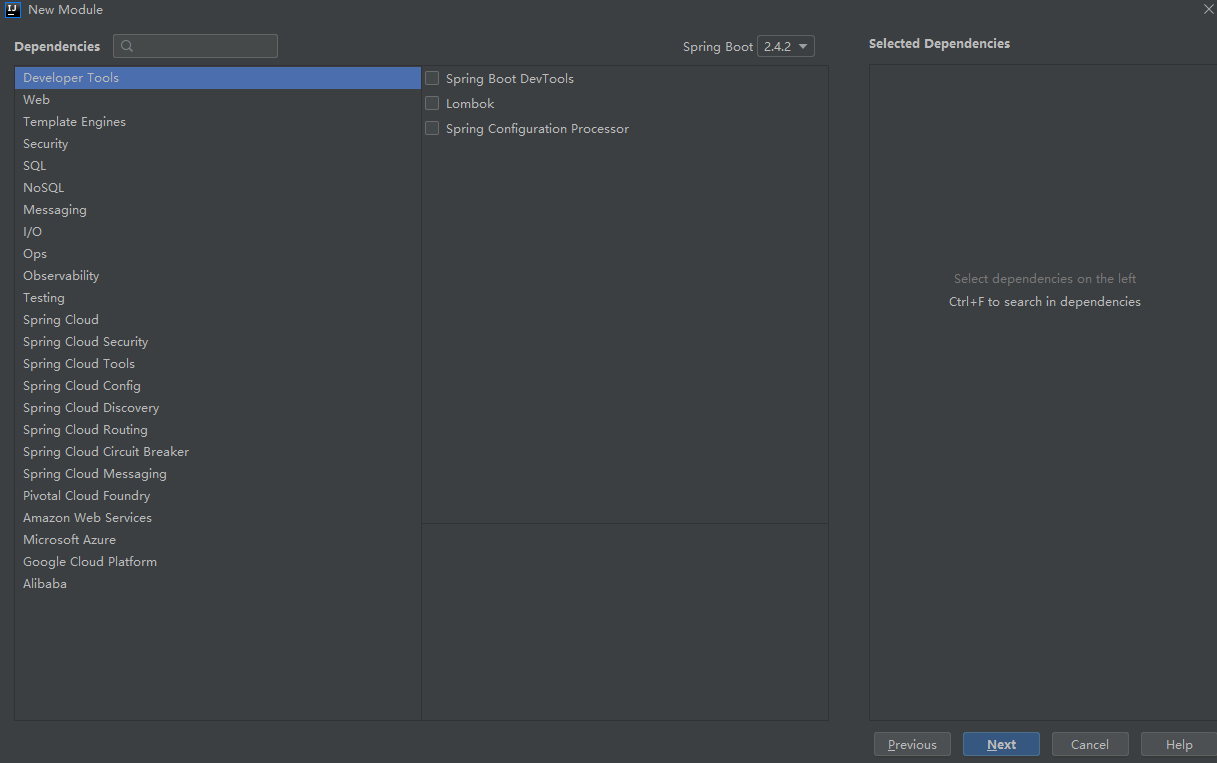The image size is (1217, 763).
Task: Proceed with the Next button
Action: pyautogui.click(x=1001, y=744)
